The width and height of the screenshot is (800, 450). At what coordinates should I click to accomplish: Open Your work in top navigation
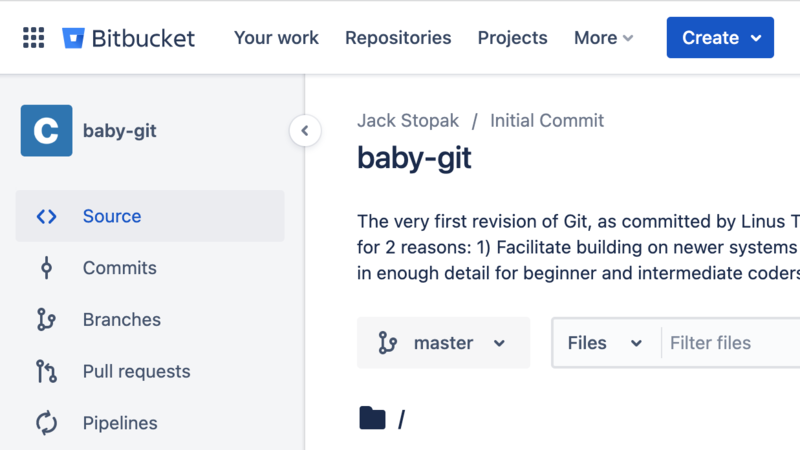[277, 38]
